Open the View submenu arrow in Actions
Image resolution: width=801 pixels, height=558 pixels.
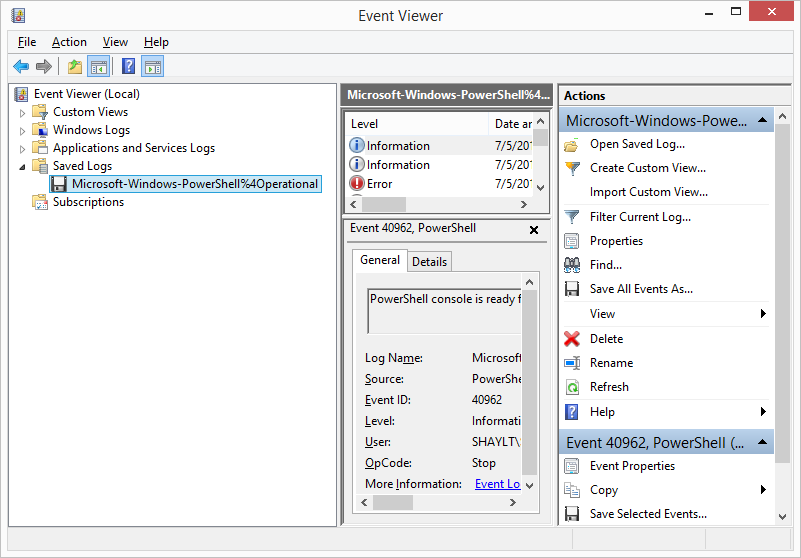point(763,314)
